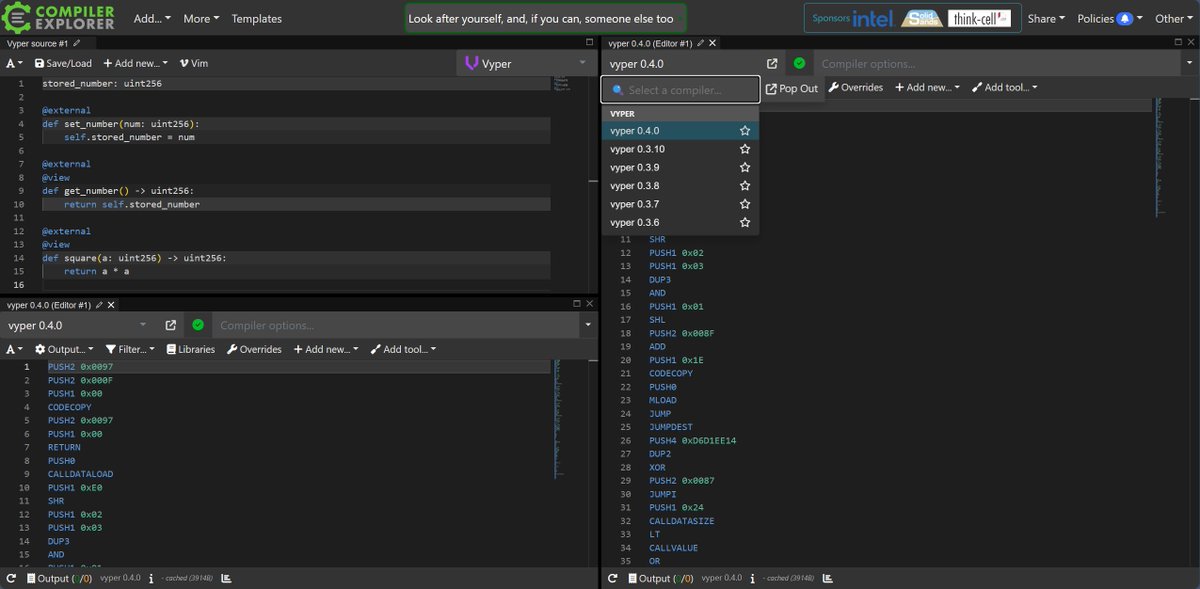The height and width of the screenshot is (589, 1200).
Task: Click Overrides in lower-left compiler pane
Action: [254, 349]
